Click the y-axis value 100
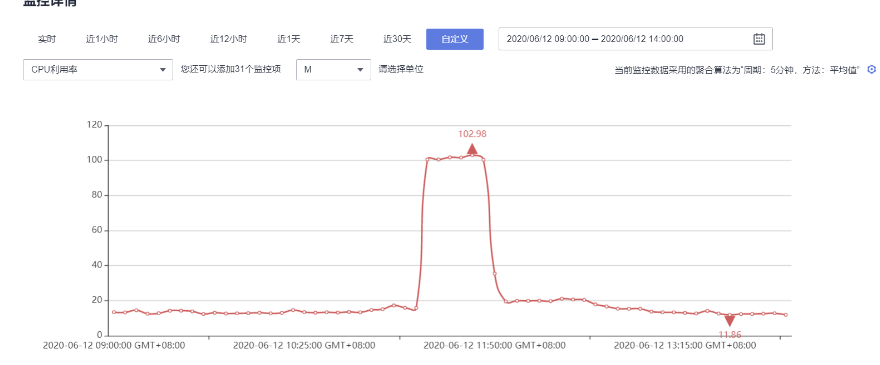 [94, 160]
